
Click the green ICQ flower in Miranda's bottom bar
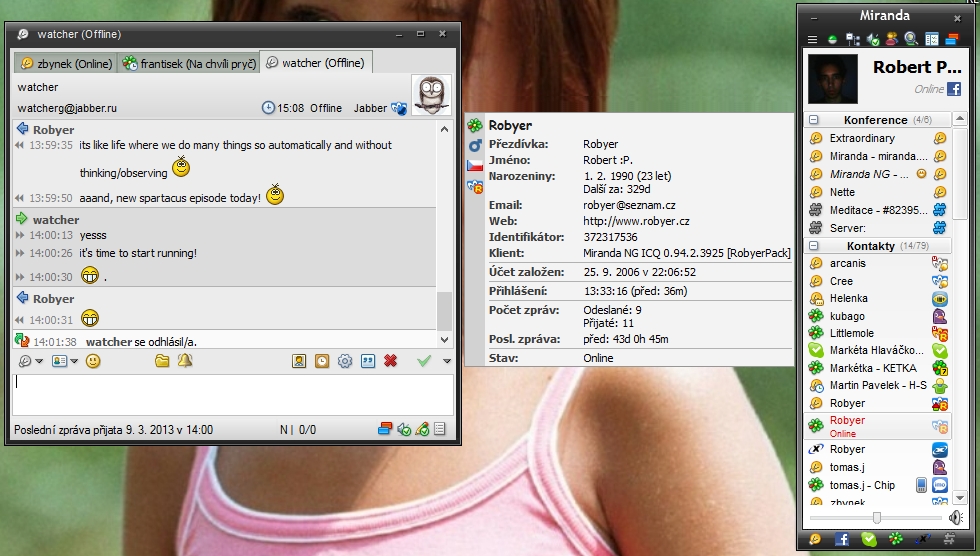895,539
